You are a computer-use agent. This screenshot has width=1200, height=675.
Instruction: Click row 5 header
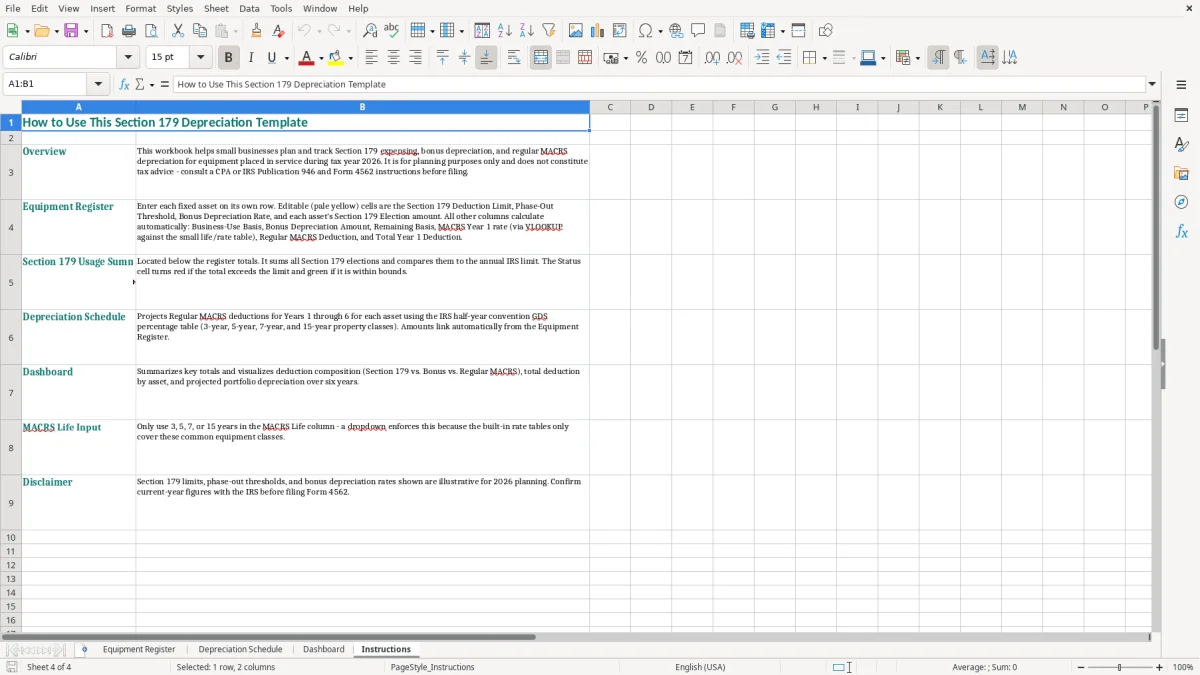pyautogui.click(x=11, y=282)
